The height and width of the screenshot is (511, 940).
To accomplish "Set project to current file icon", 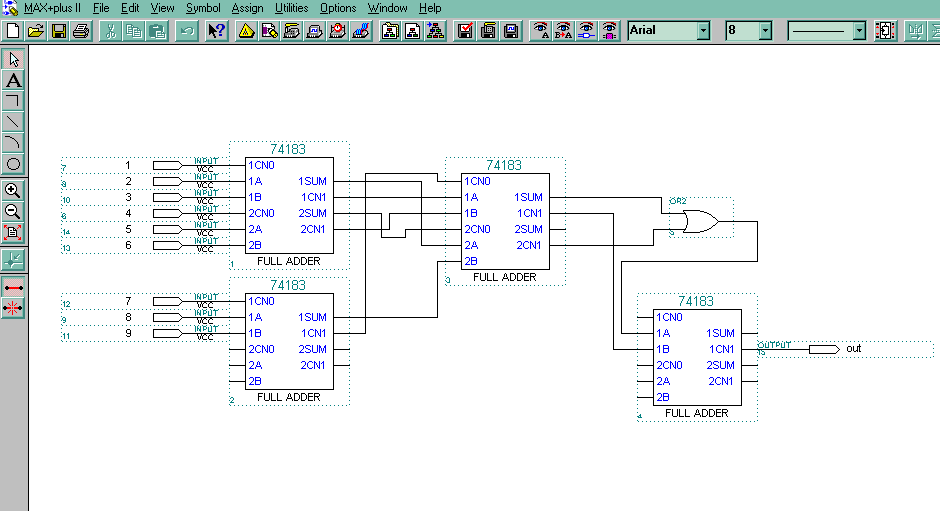I will 413,31.
